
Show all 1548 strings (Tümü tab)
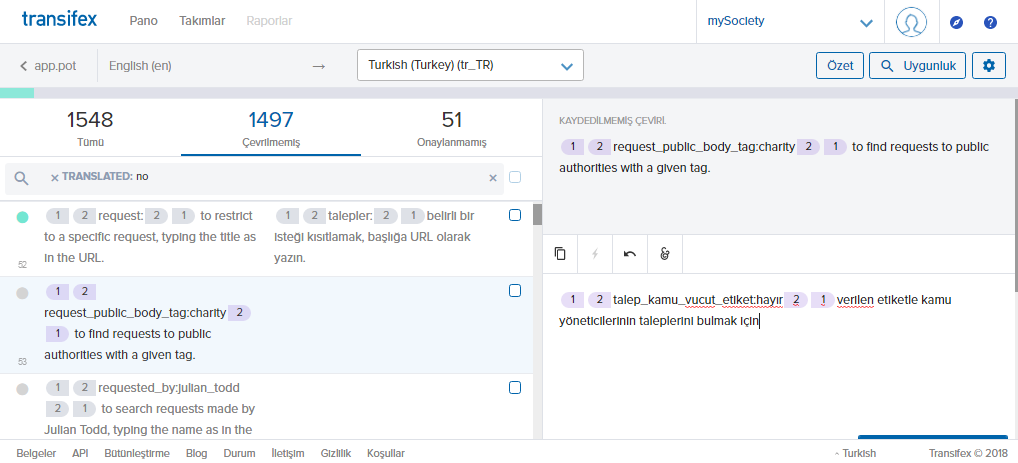pyautogui.click(x=90, y=128)
